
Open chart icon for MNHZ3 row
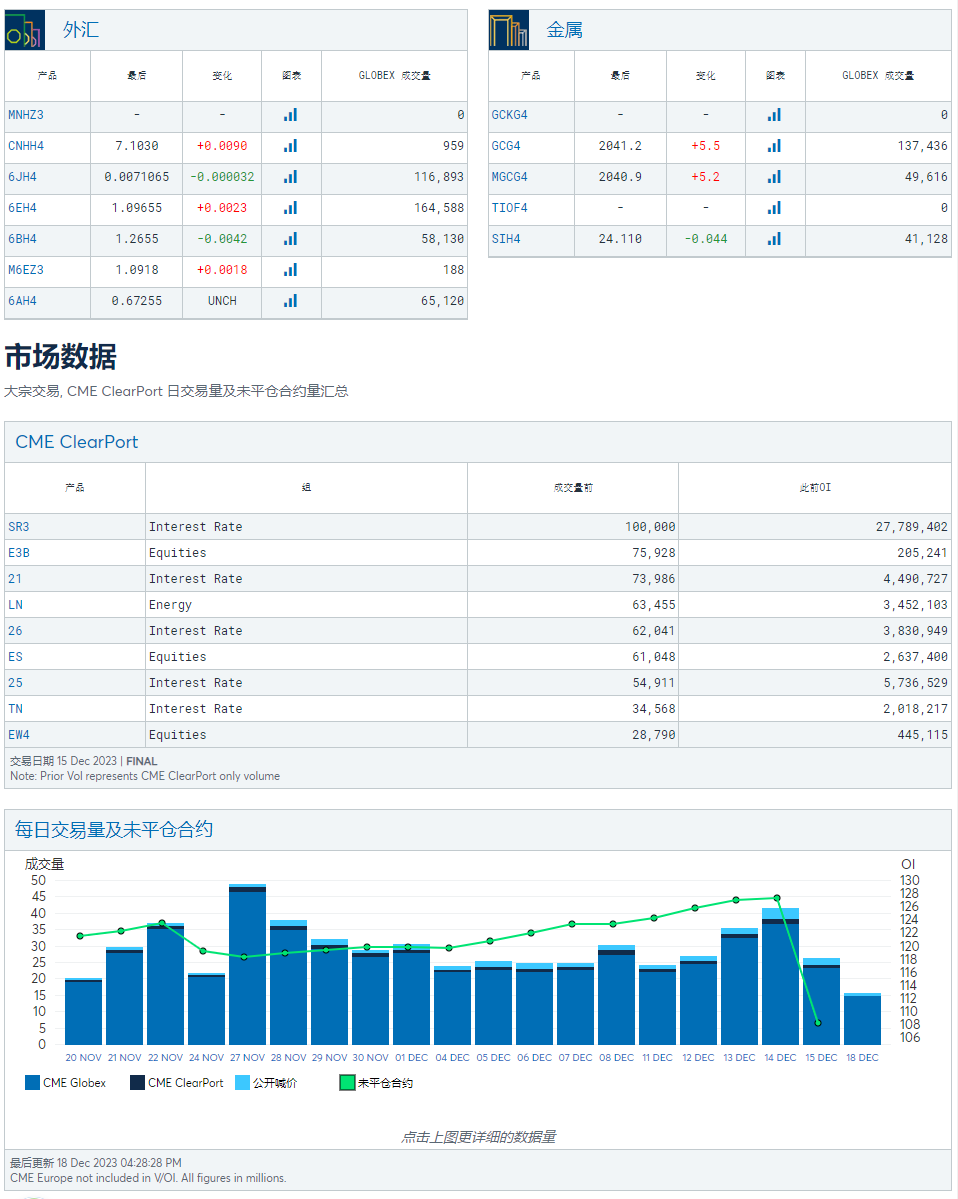coord(291,115)
